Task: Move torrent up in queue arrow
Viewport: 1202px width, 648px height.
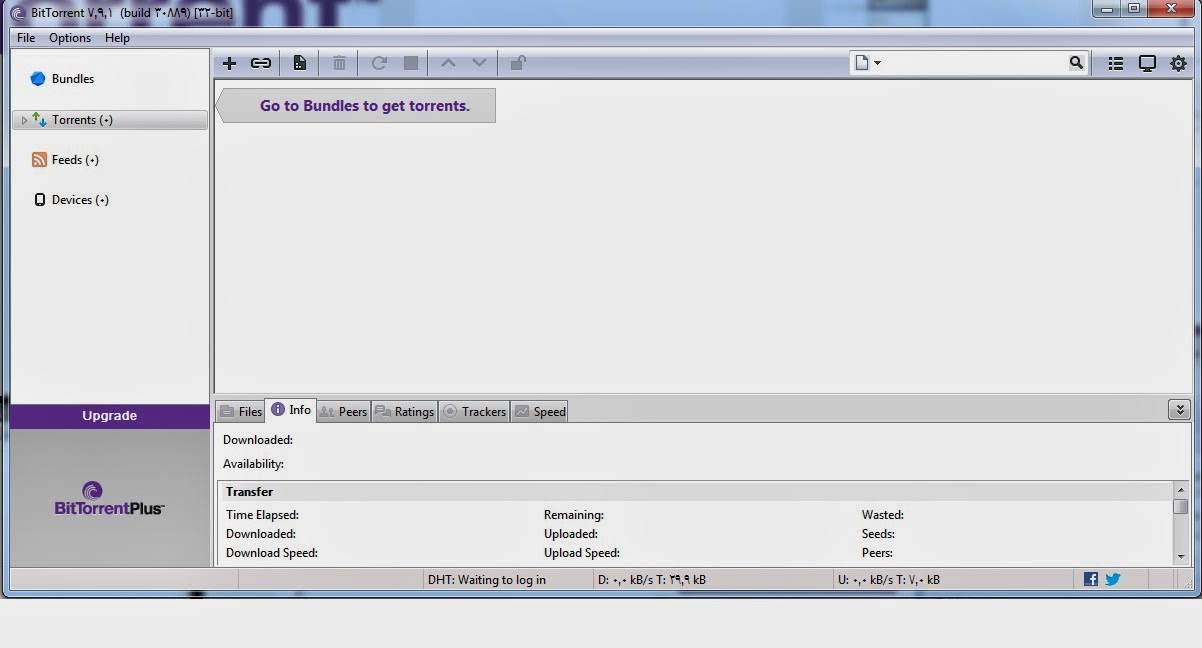Action: pos(448,63)
